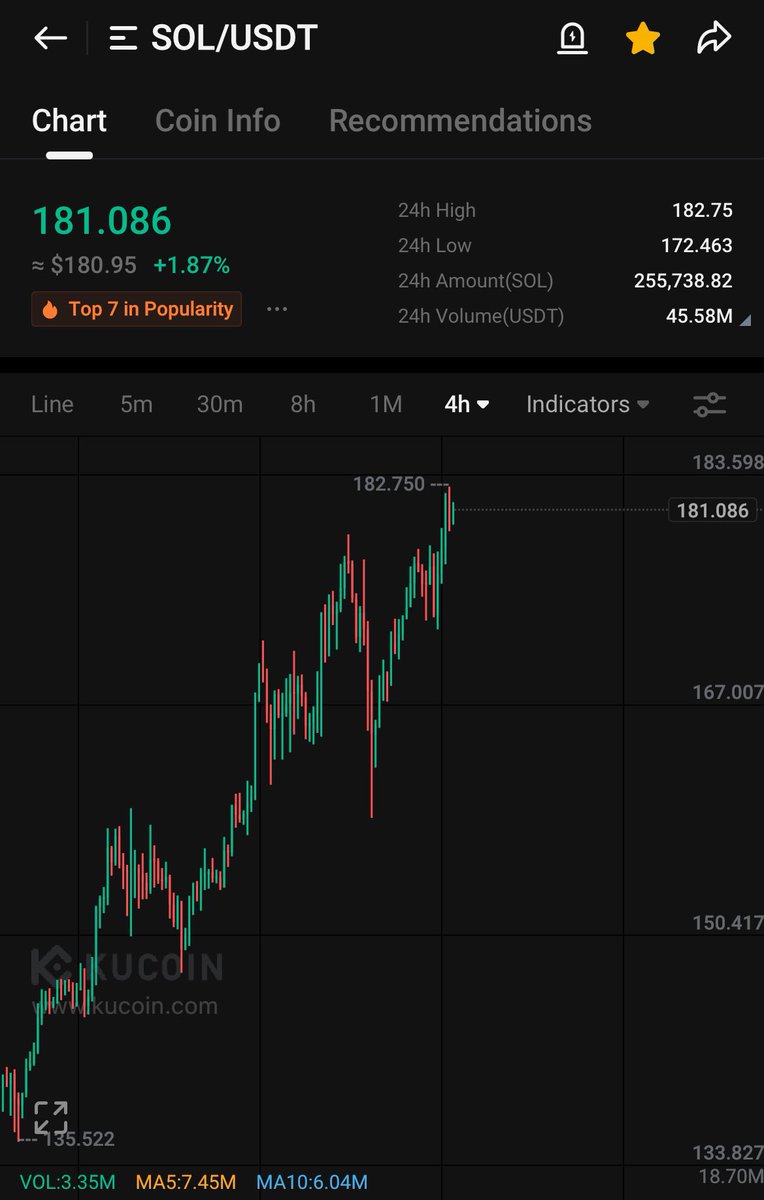Select the 8h timeframe
This screenshot has height=1200, width=764.
pos(303,404)
